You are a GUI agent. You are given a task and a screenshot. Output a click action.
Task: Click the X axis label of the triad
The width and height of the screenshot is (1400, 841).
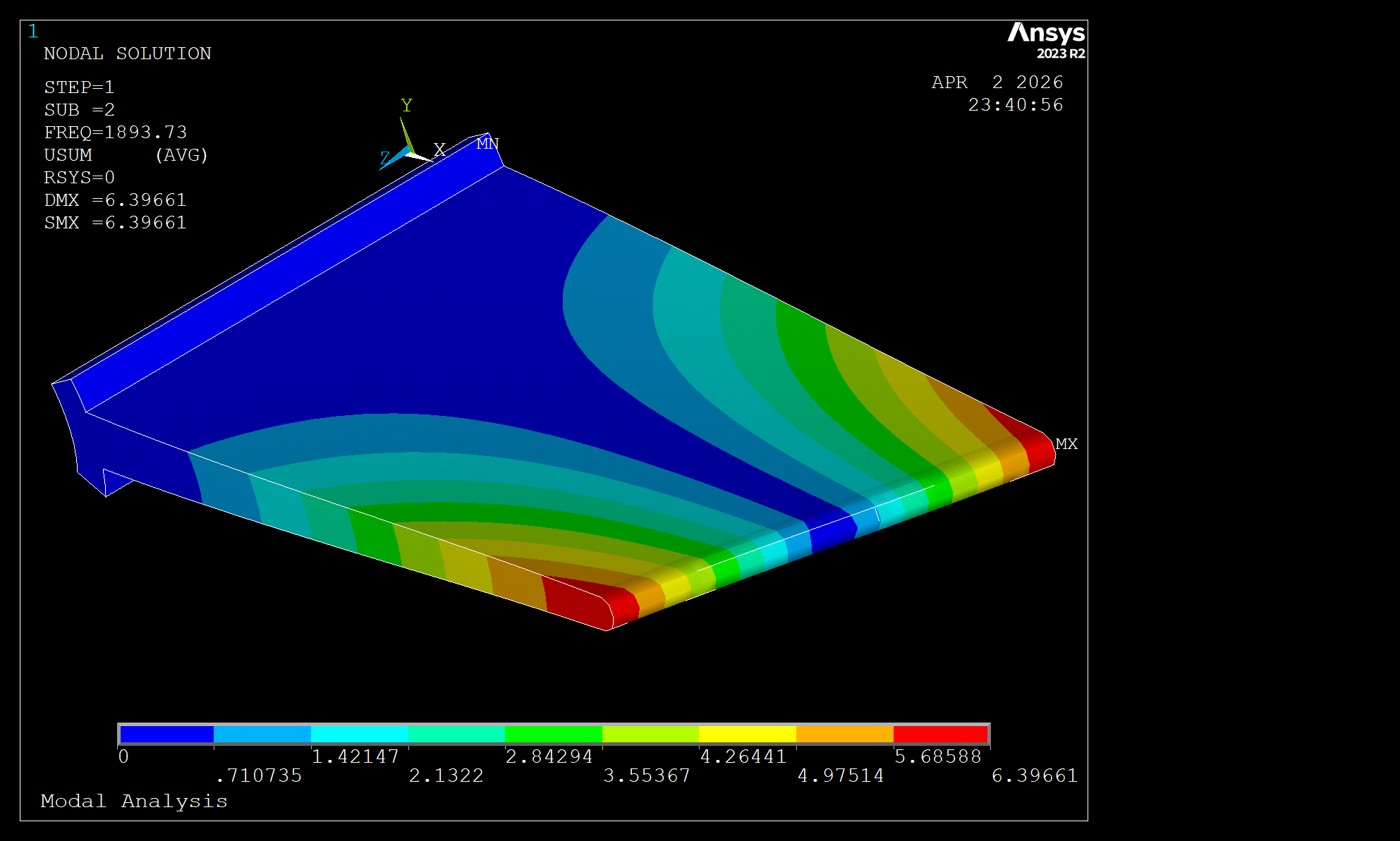pyautogui.click(x=439, y=149)
